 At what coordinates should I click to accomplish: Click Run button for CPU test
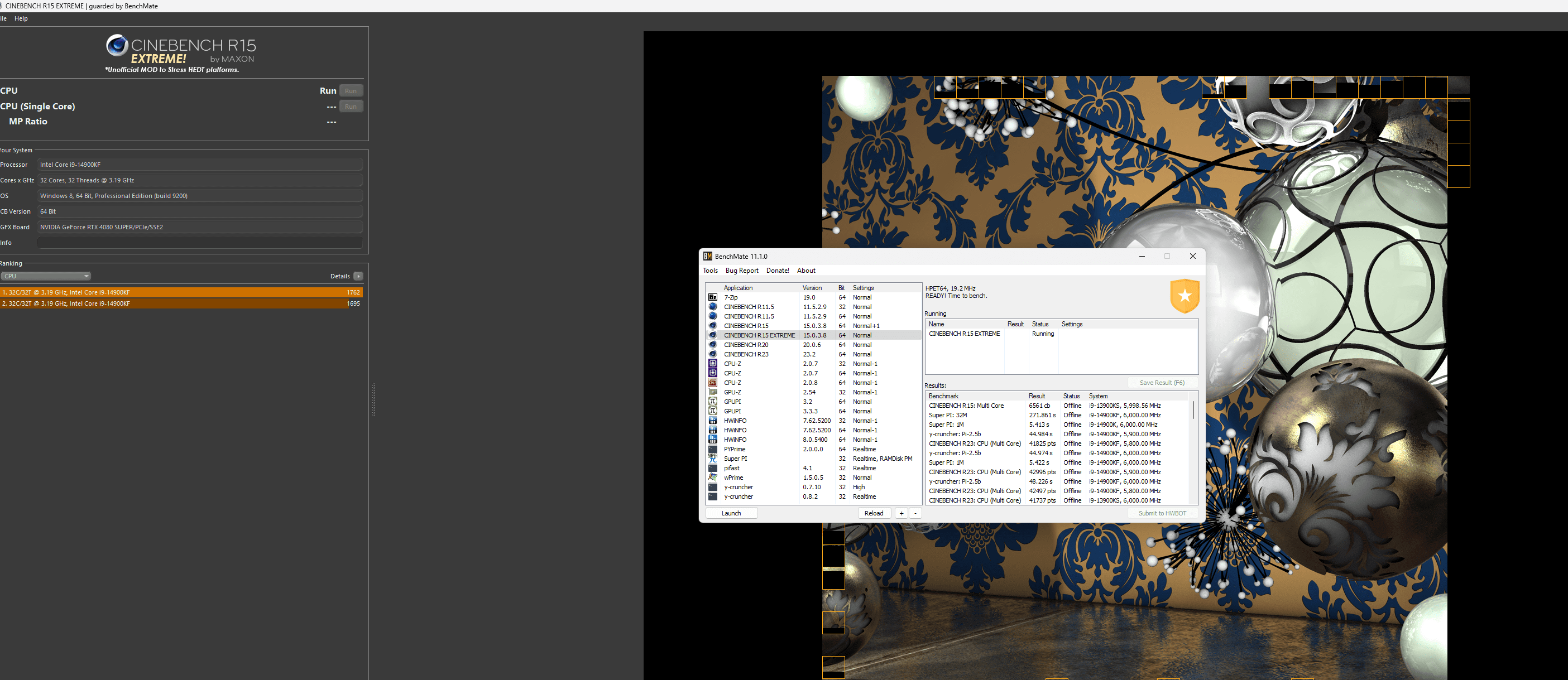click(351, 90)
